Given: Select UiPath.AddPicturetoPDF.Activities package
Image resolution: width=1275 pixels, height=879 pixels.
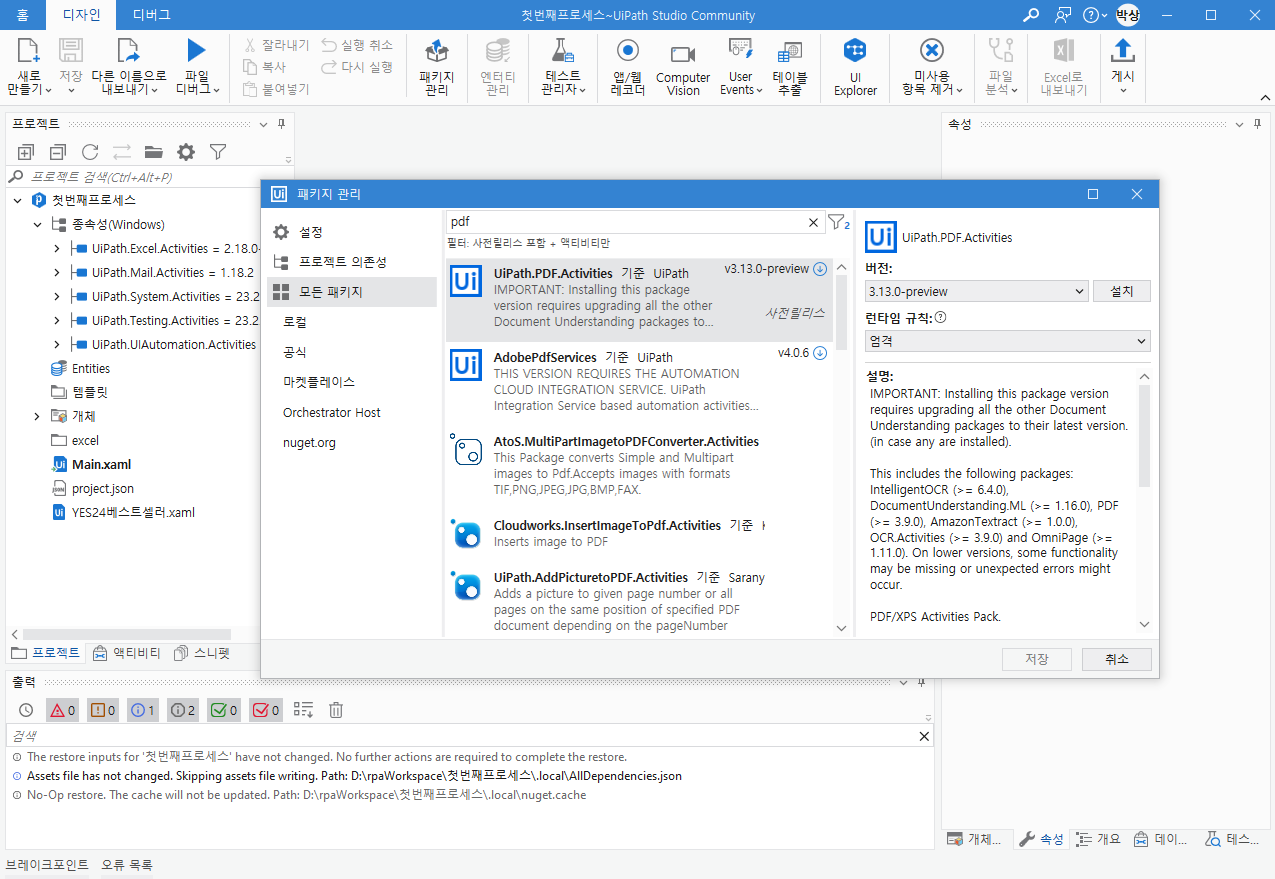Looking at the screenshot, I should [x=639, y=602].
